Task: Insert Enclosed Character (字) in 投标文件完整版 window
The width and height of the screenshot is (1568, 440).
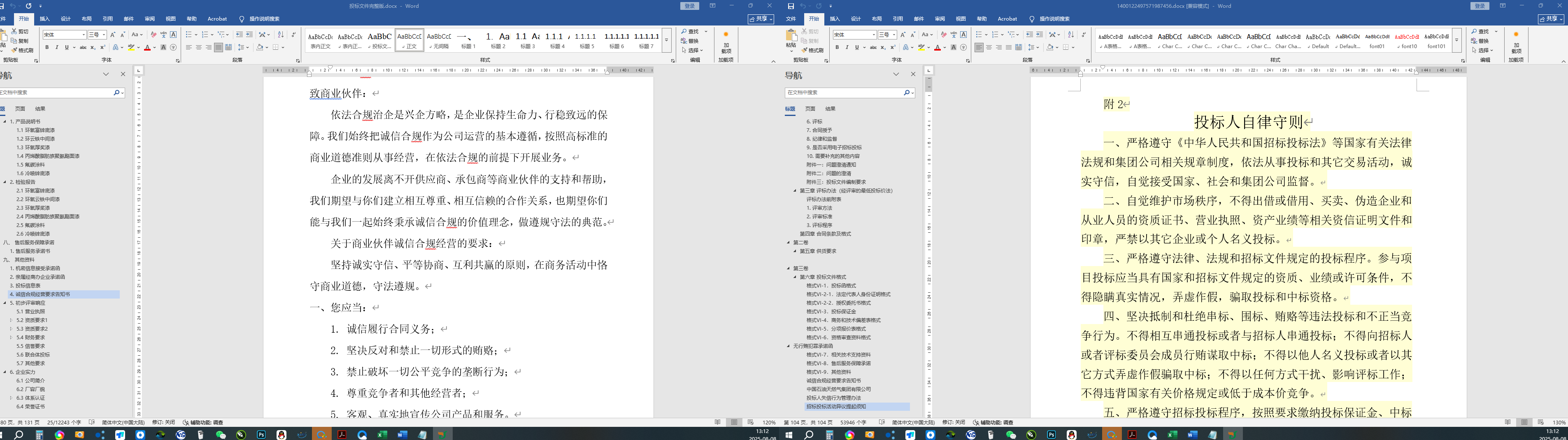Action: coord(174,47)
